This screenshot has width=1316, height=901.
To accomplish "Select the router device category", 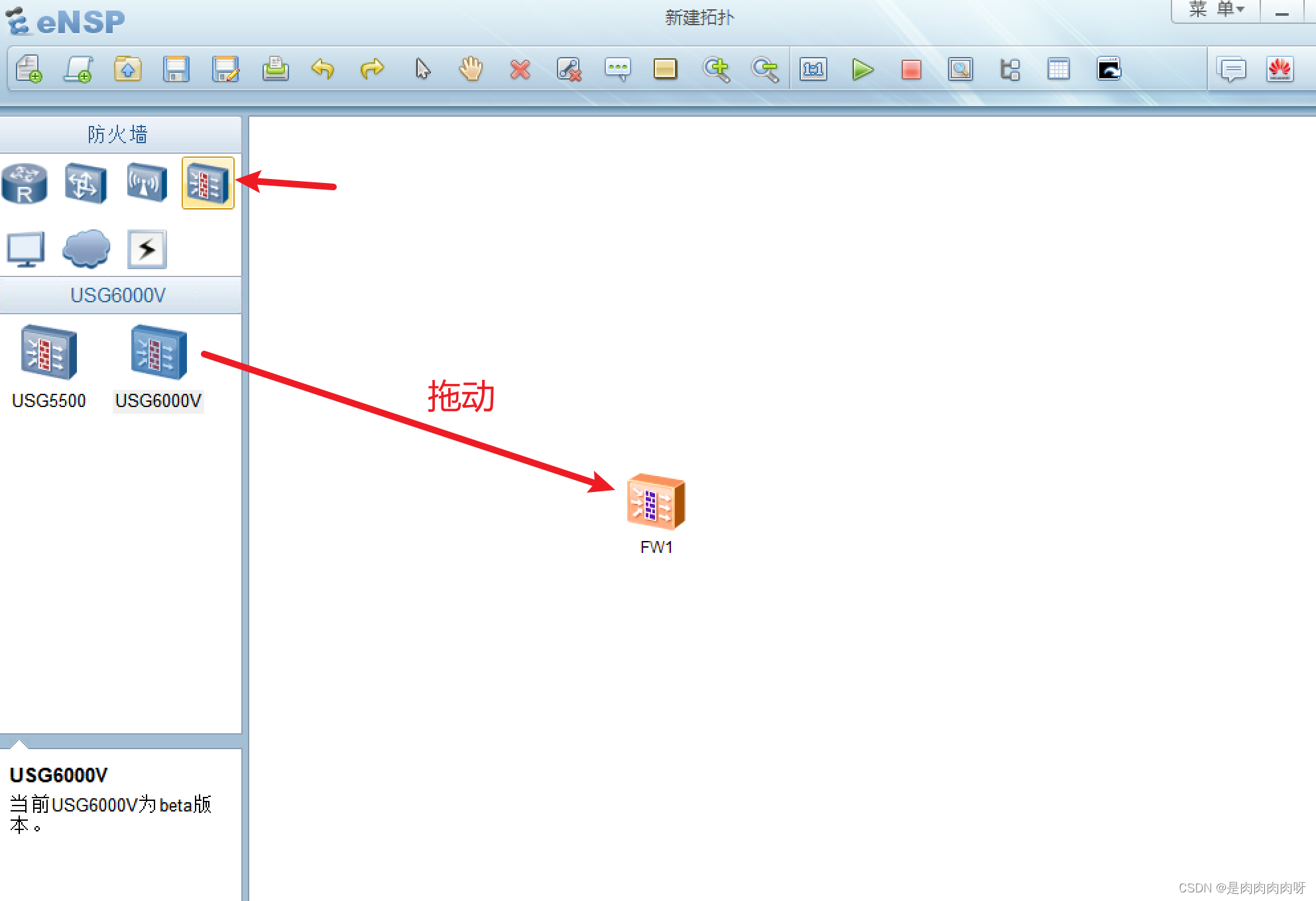I will (x=25, y=184).
